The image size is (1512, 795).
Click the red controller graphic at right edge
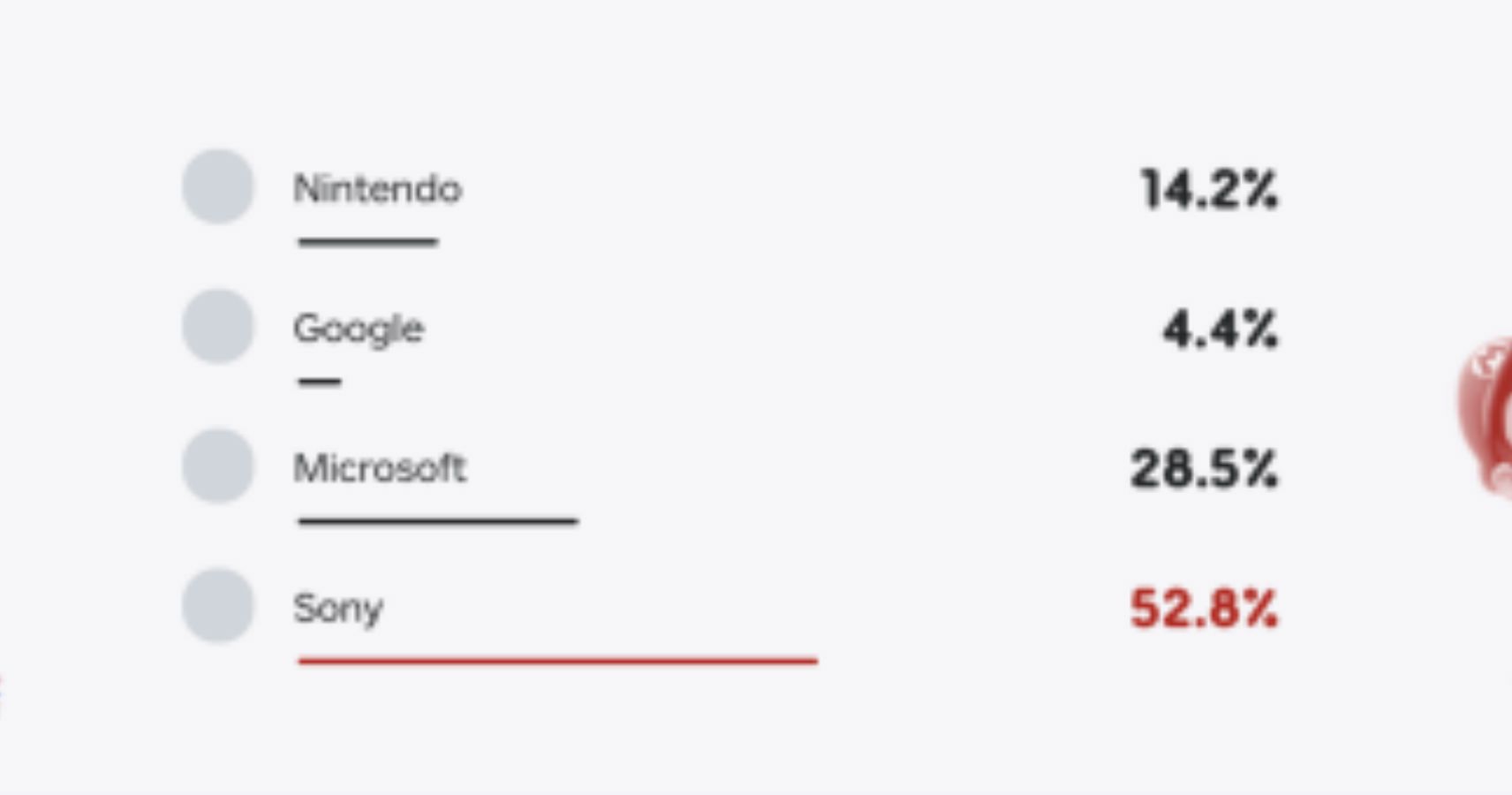pos(1486,415)
